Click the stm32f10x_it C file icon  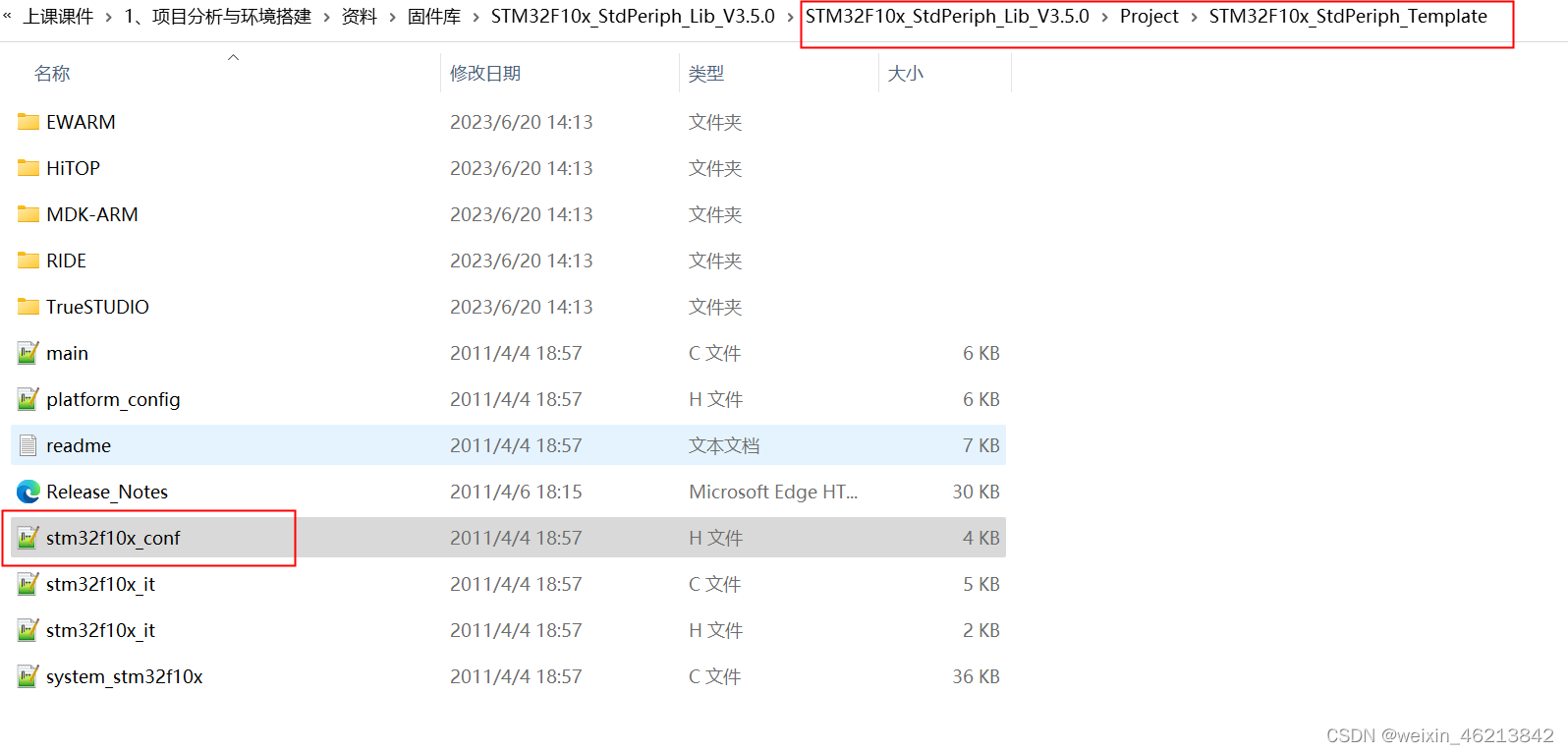tap(28, 584)
